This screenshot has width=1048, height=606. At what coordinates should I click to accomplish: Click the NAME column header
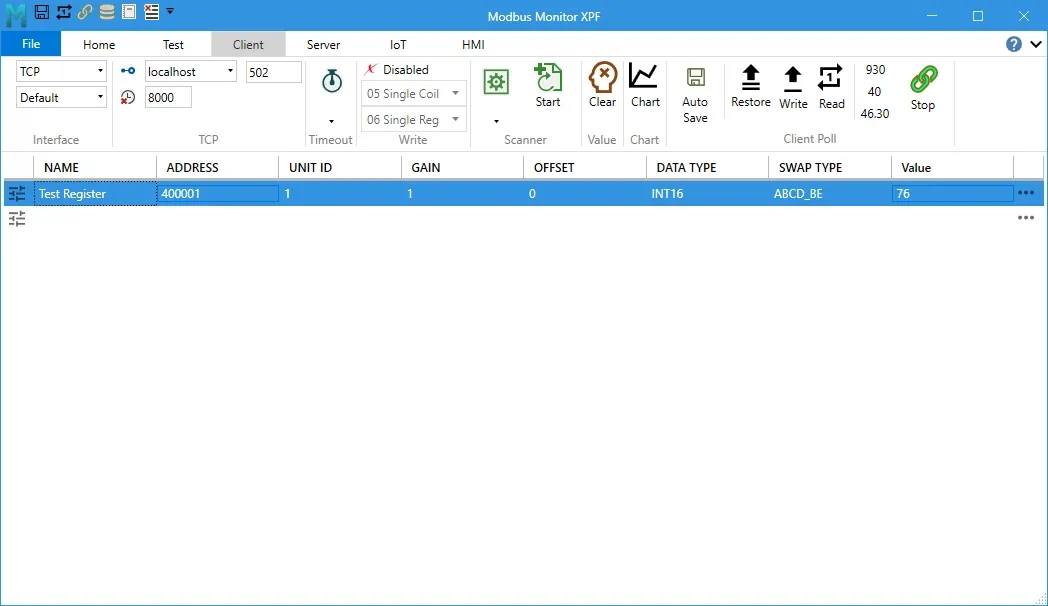click(x=95, y=167)
